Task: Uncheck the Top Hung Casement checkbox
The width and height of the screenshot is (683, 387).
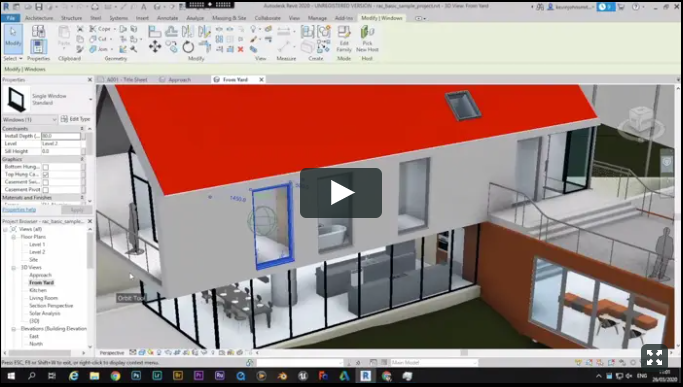Action: pos(46,174)
